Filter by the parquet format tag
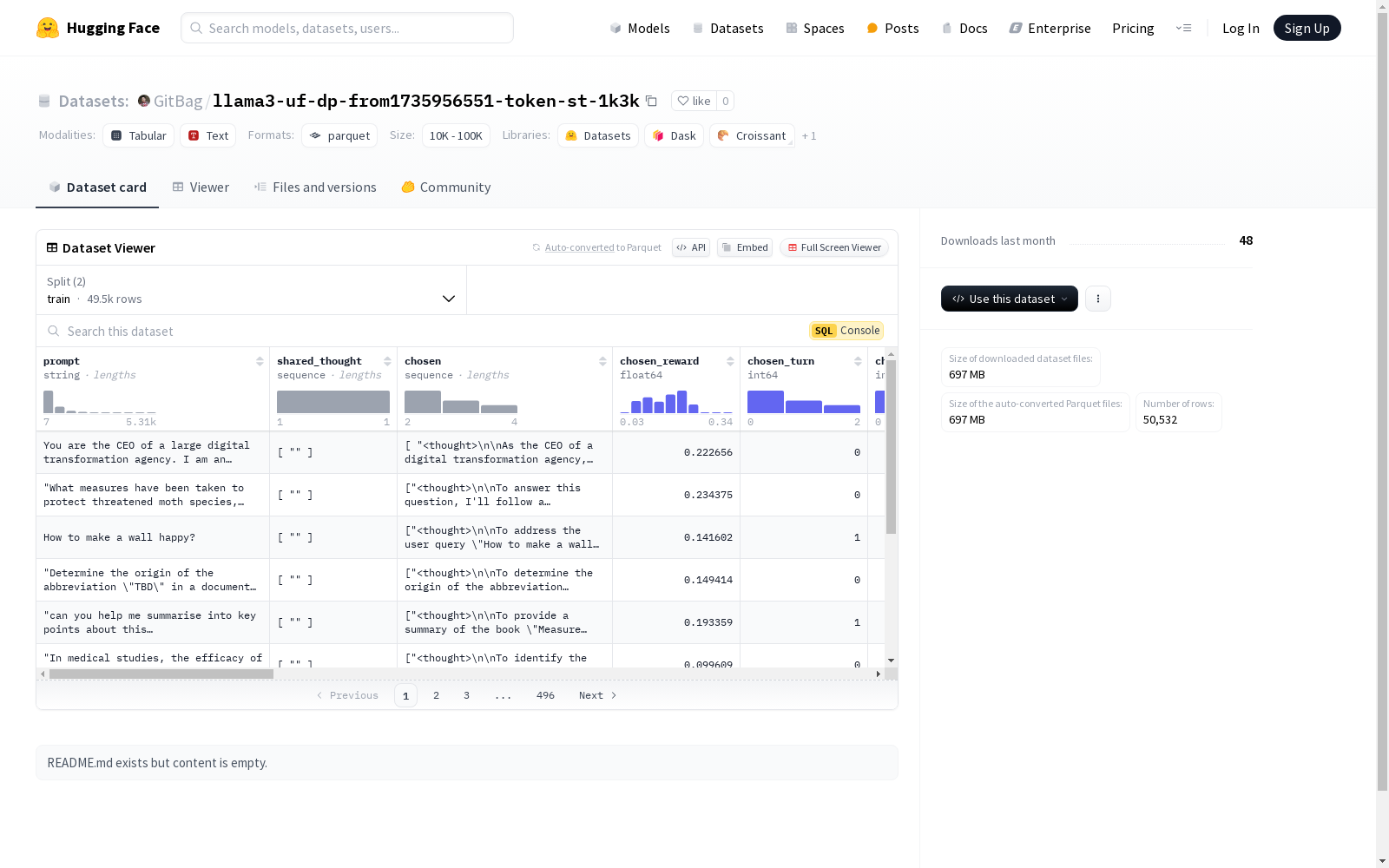This screenshot has height=868, width=1389. tap(339, 135)
